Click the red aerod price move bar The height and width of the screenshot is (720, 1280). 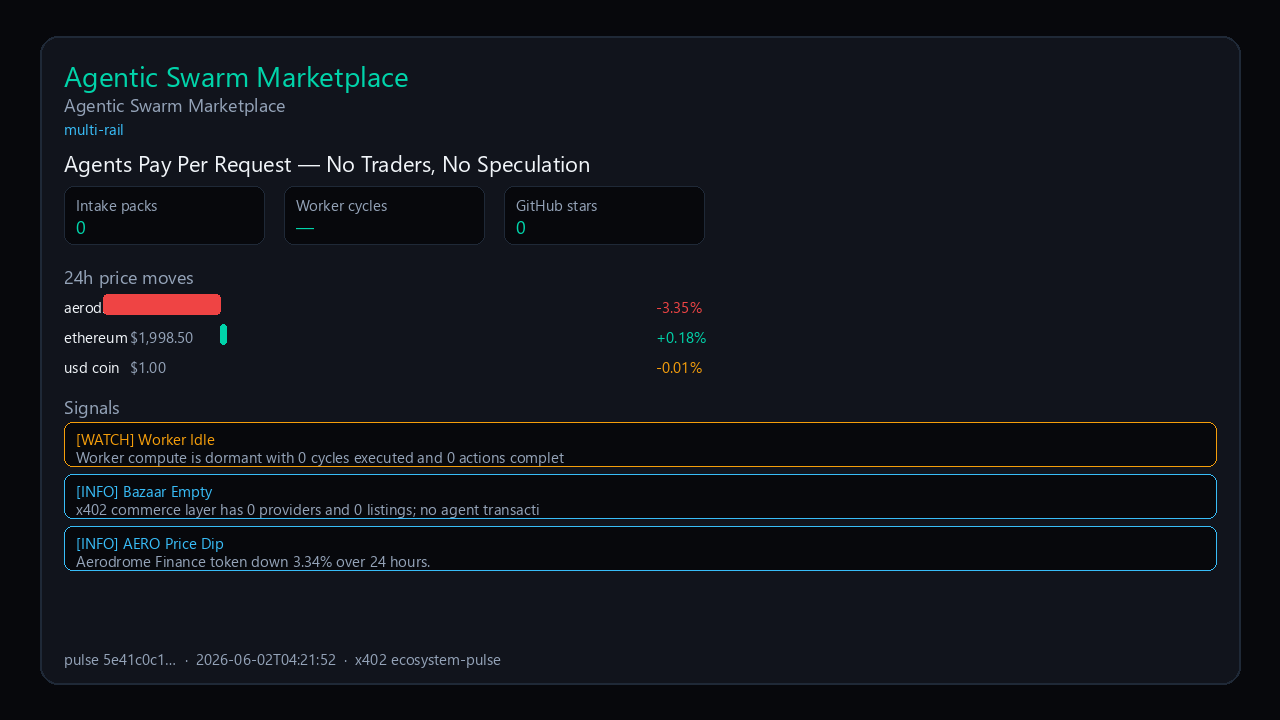(162, 305)
